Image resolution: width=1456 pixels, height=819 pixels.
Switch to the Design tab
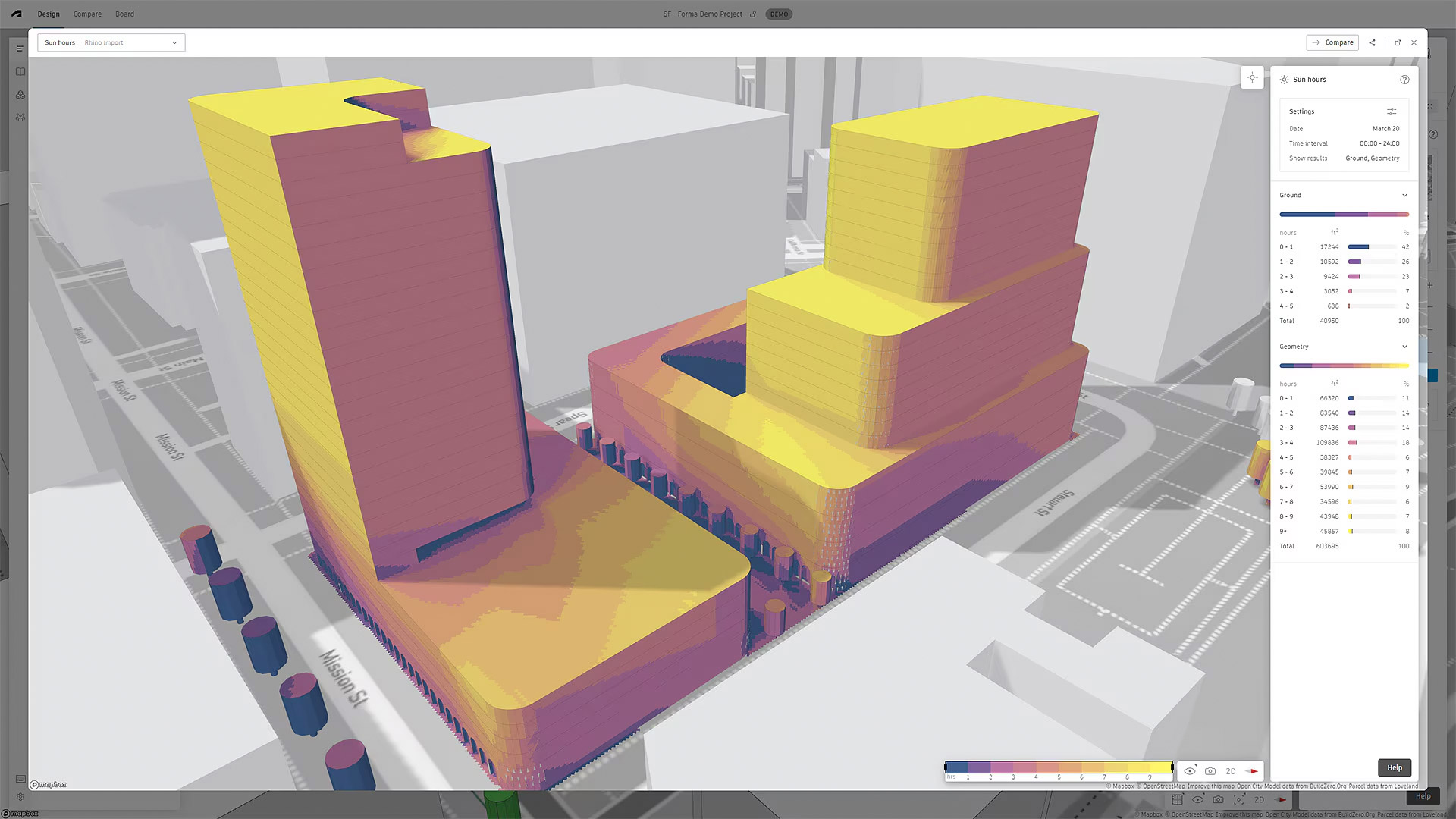(49, 14)
